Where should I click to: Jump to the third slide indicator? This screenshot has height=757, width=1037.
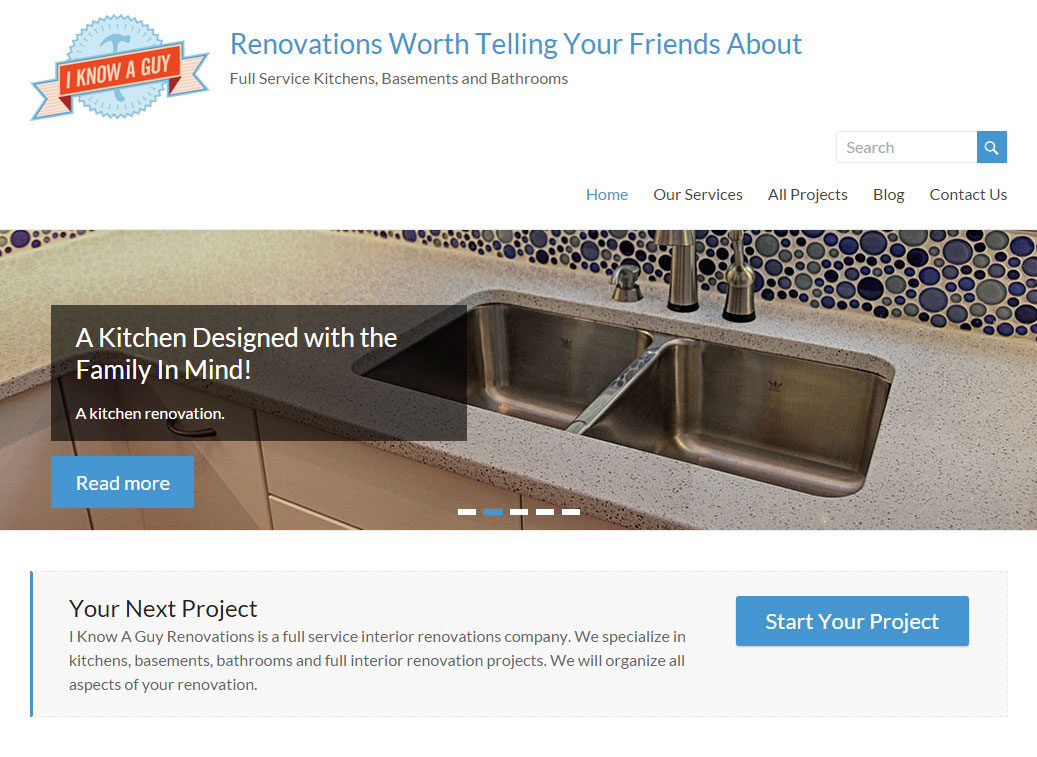coord(519,512)
